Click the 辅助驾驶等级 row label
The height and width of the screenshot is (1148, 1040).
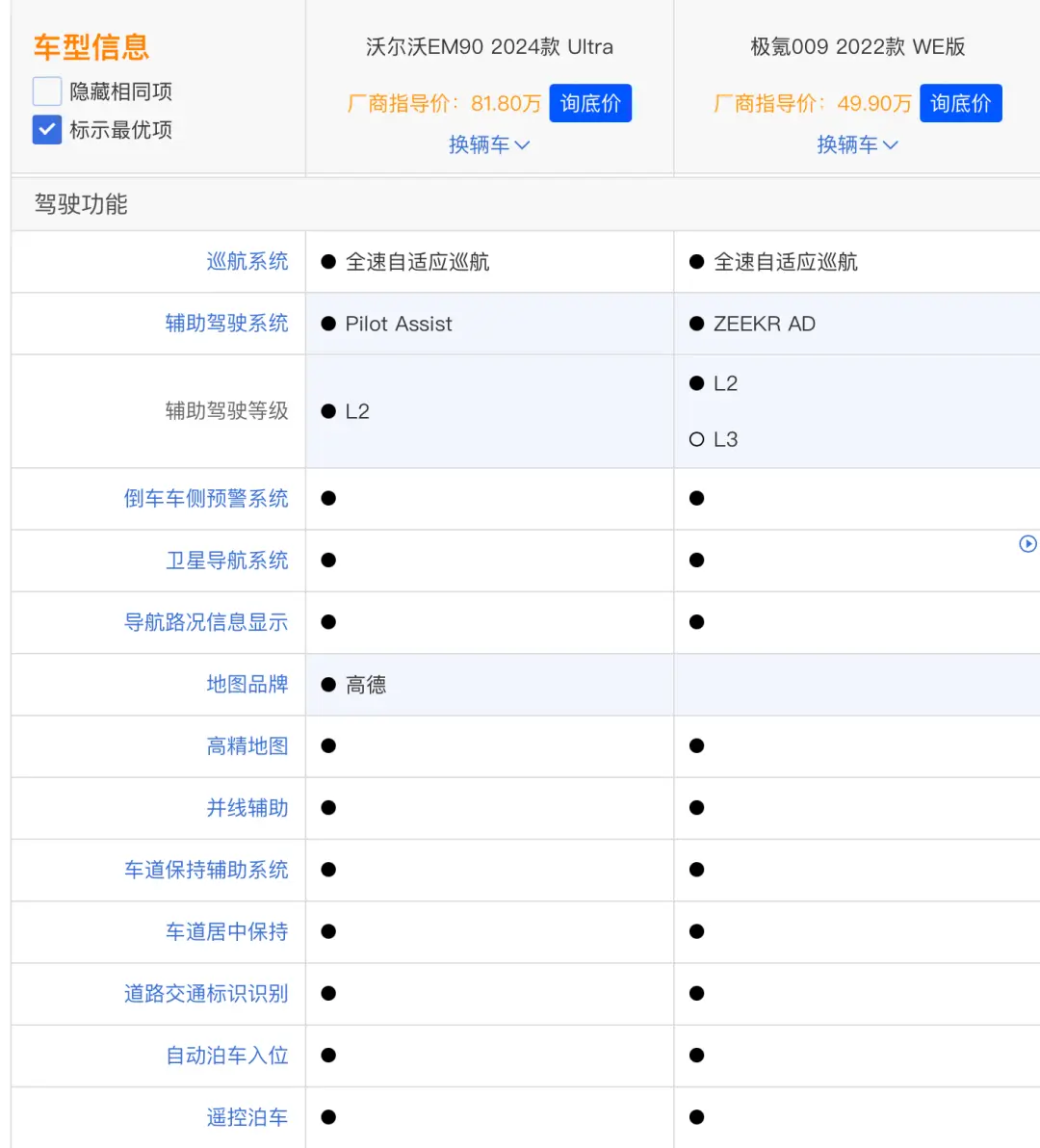tap(227, 410)
